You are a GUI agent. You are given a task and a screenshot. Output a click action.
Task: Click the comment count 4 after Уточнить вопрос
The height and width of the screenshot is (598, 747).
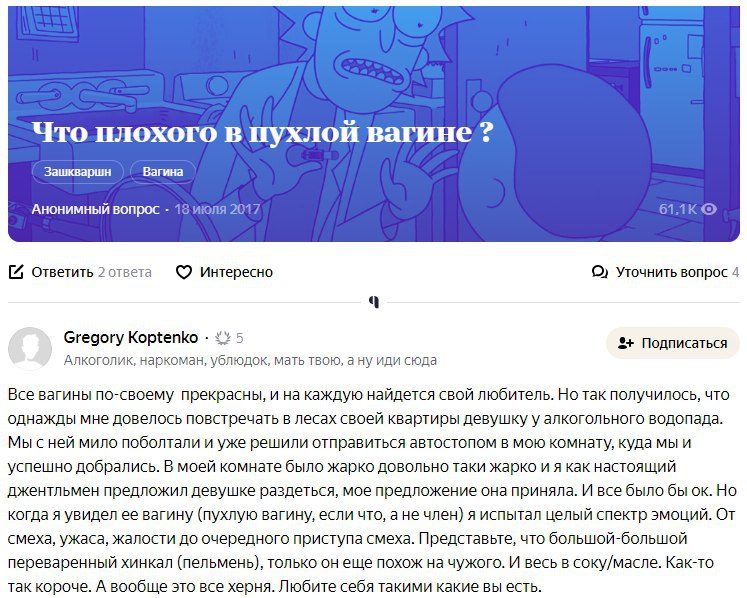pos(736,272)
